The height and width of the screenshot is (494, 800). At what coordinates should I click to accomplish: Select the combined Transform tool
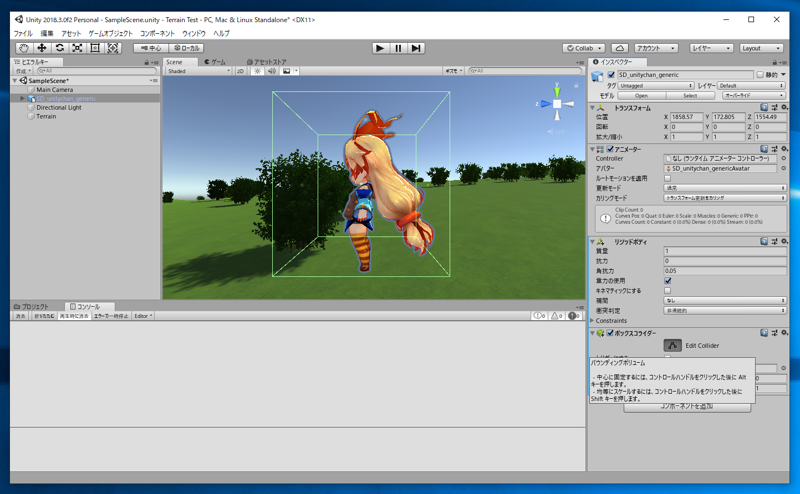coord(113,48)
